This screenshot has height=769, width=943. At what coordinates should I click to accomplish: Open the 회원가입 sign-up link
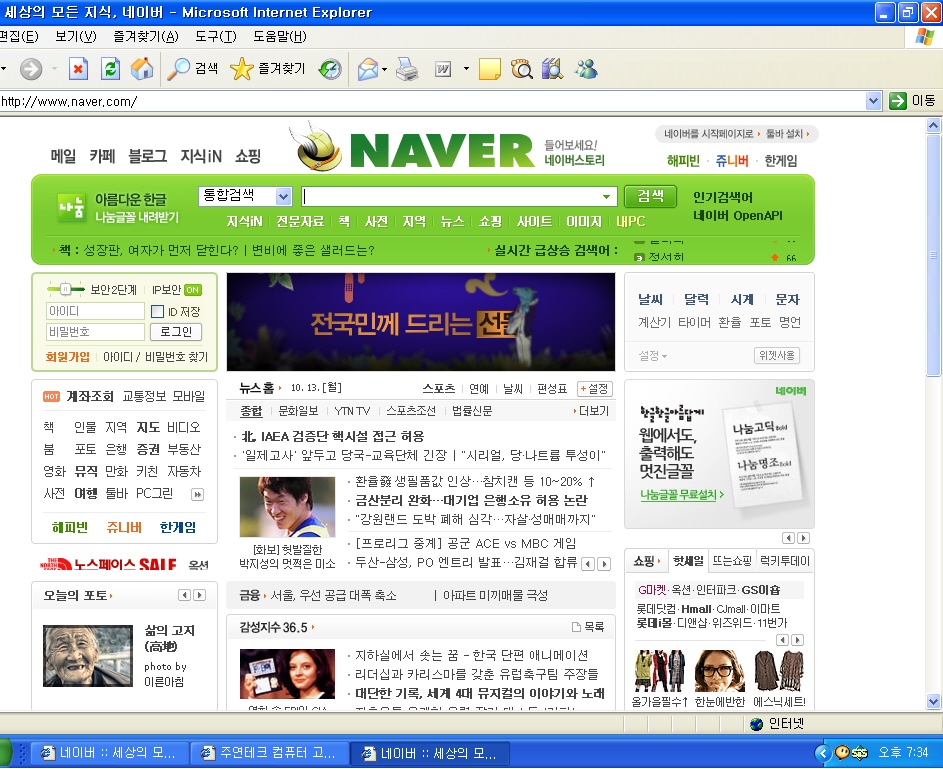click(x=67, y=357)
